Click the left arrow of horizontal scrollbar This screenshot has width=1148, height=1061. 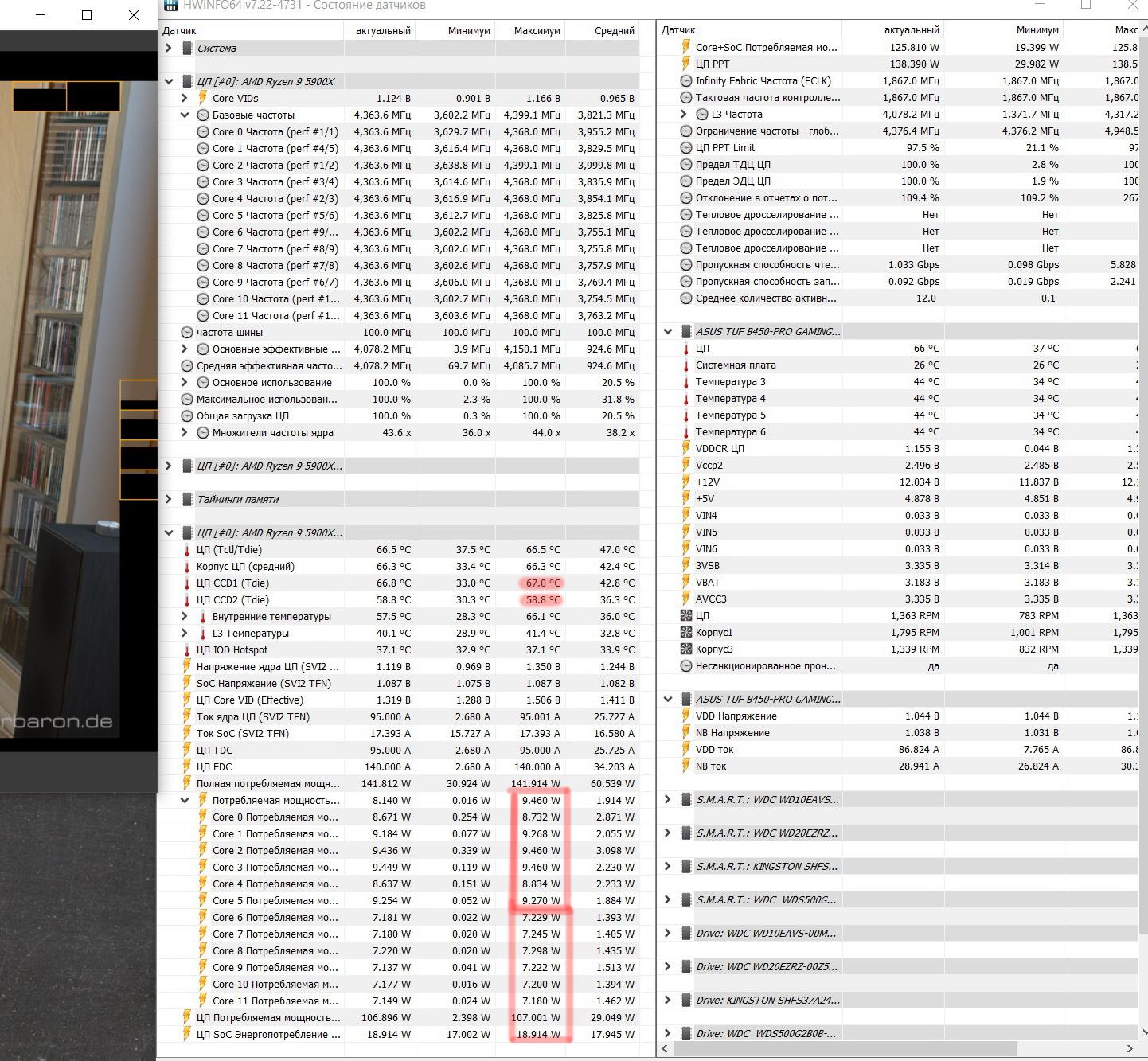666,1048
